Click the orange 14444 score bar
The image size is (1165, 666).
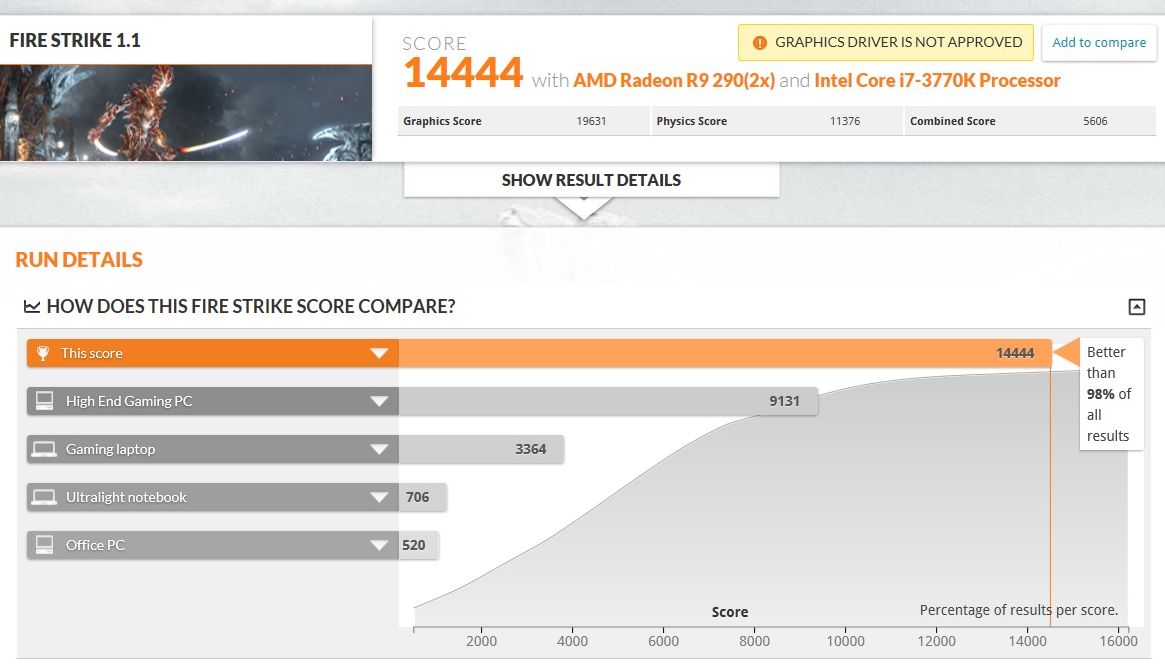724,353
